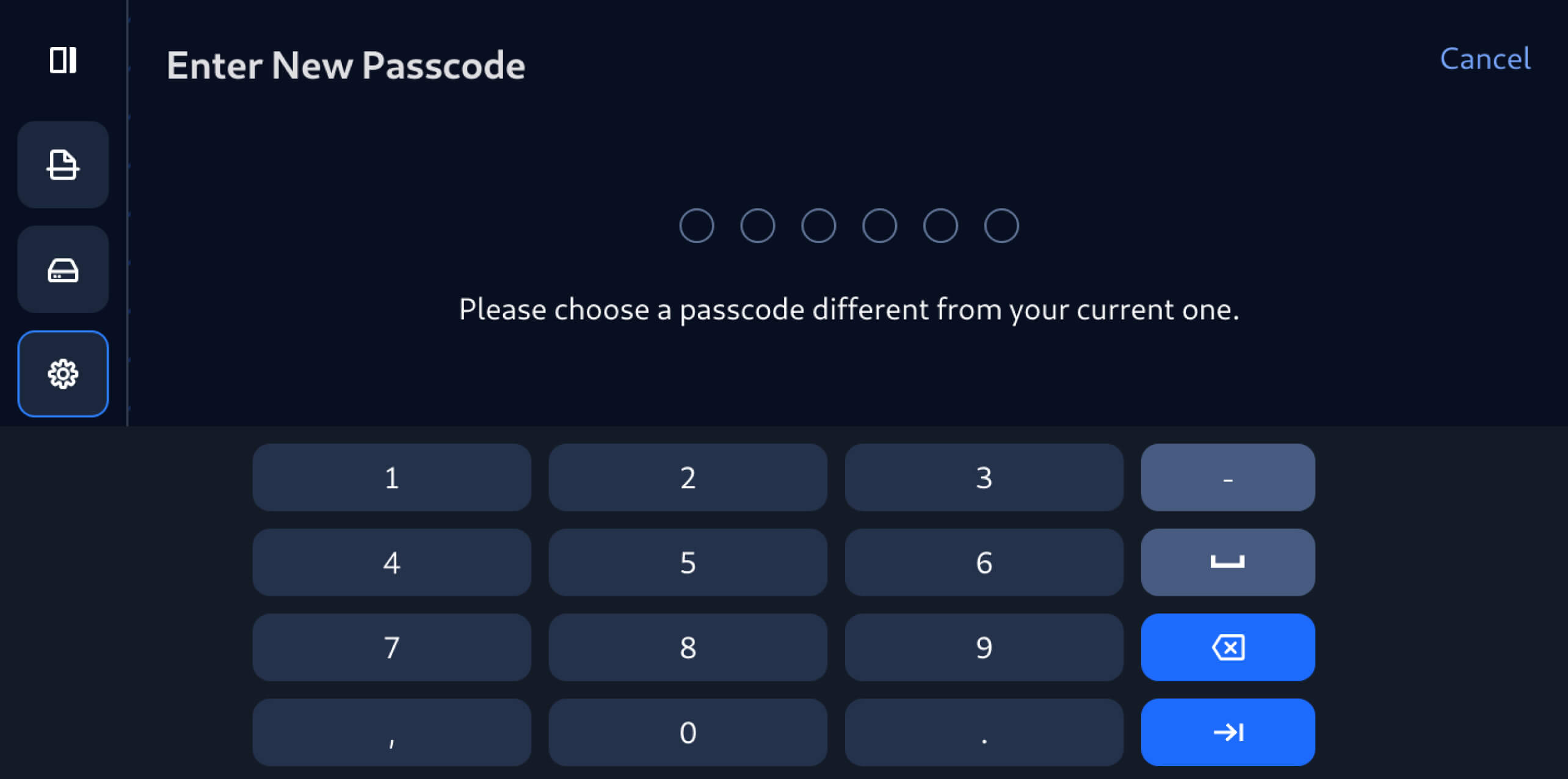
Task: Tap the number 9 key
Action: pos(984,647)
